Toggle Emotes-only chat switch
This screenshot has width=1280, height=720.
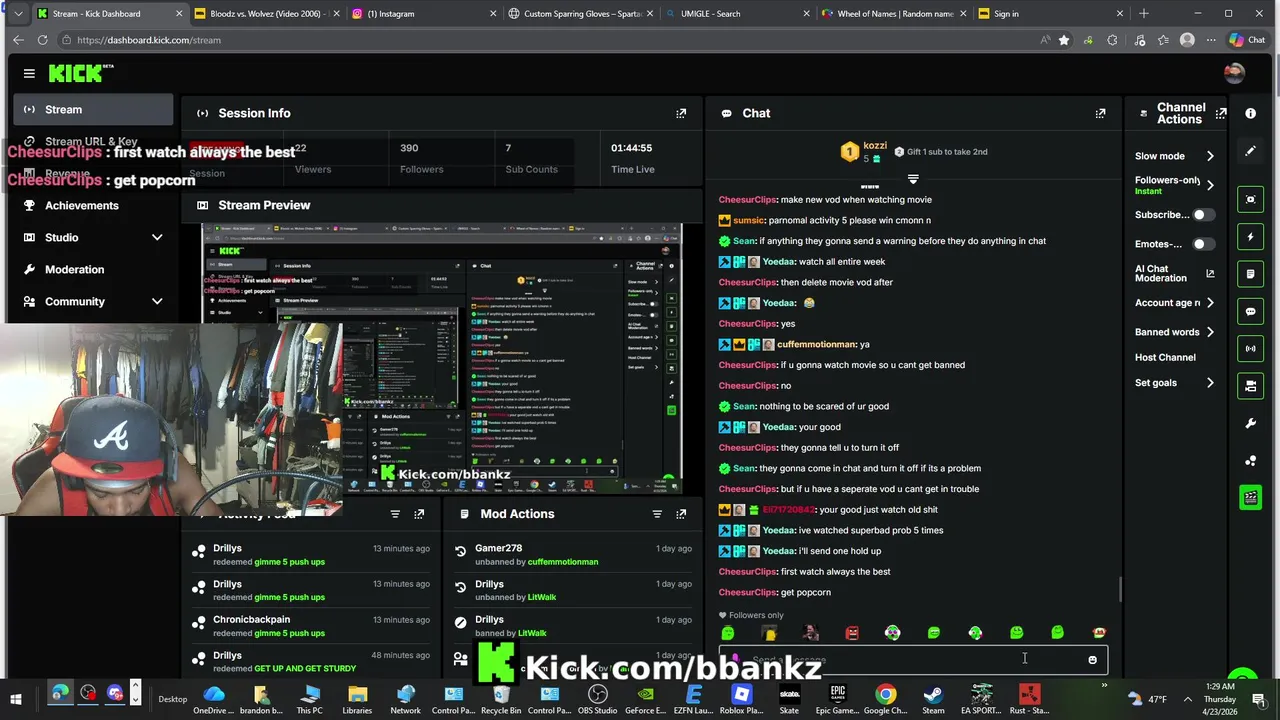pyautogui.click(x=1203, y=244)
